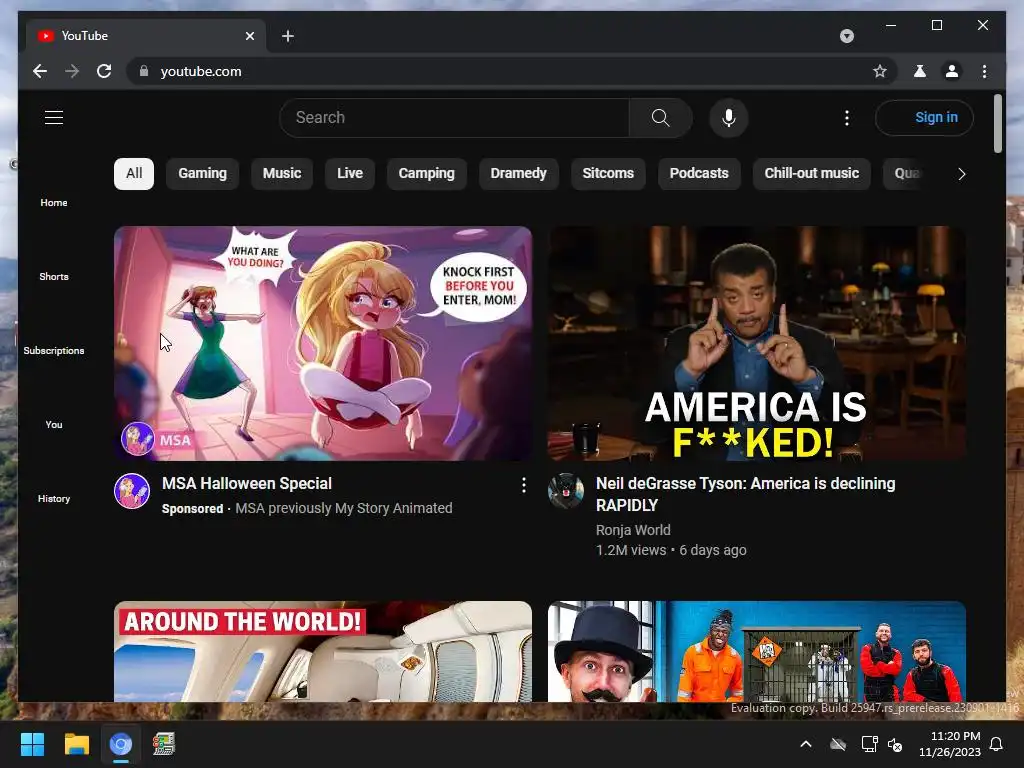Show more filter chips with right arrow
Viewport: 1024px width, 768px height.
point(961,174)
